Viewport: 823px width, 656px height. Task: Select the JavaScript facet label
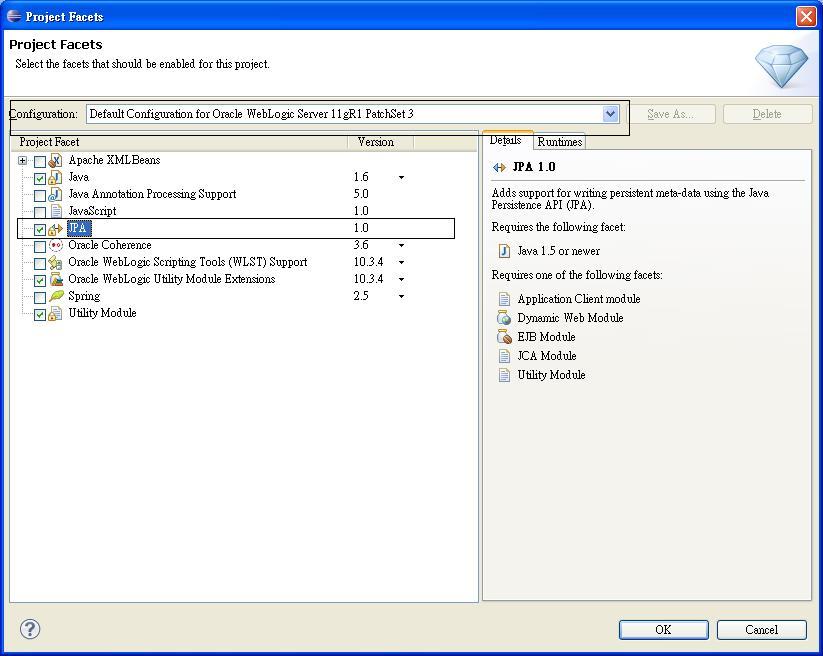tap(92, 211)
